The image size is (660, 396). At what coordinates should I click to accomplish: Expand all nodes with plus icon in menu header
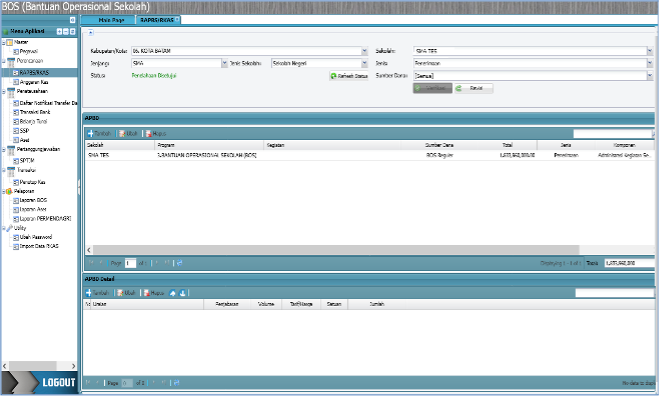(59, 32)
